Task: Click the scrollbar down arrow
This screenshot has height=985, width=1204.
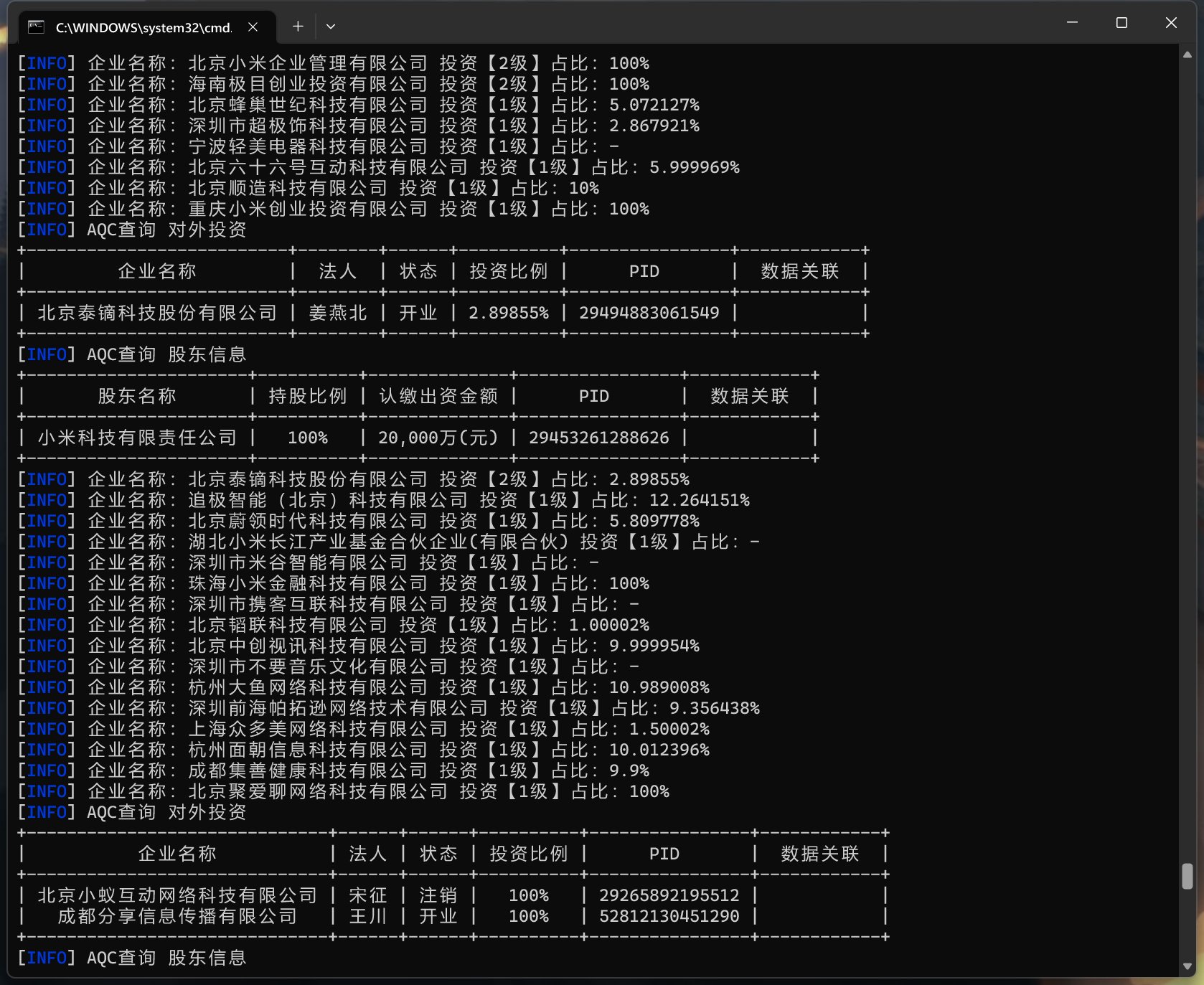Action: (1187, 966)
